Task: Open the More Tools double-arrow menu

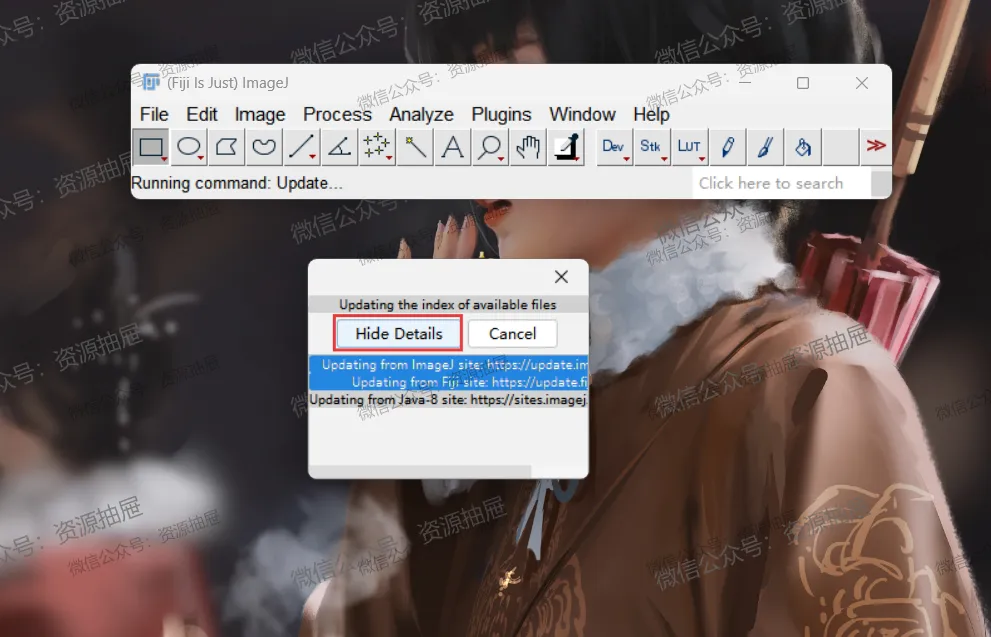Action: (x=876, y=147)
